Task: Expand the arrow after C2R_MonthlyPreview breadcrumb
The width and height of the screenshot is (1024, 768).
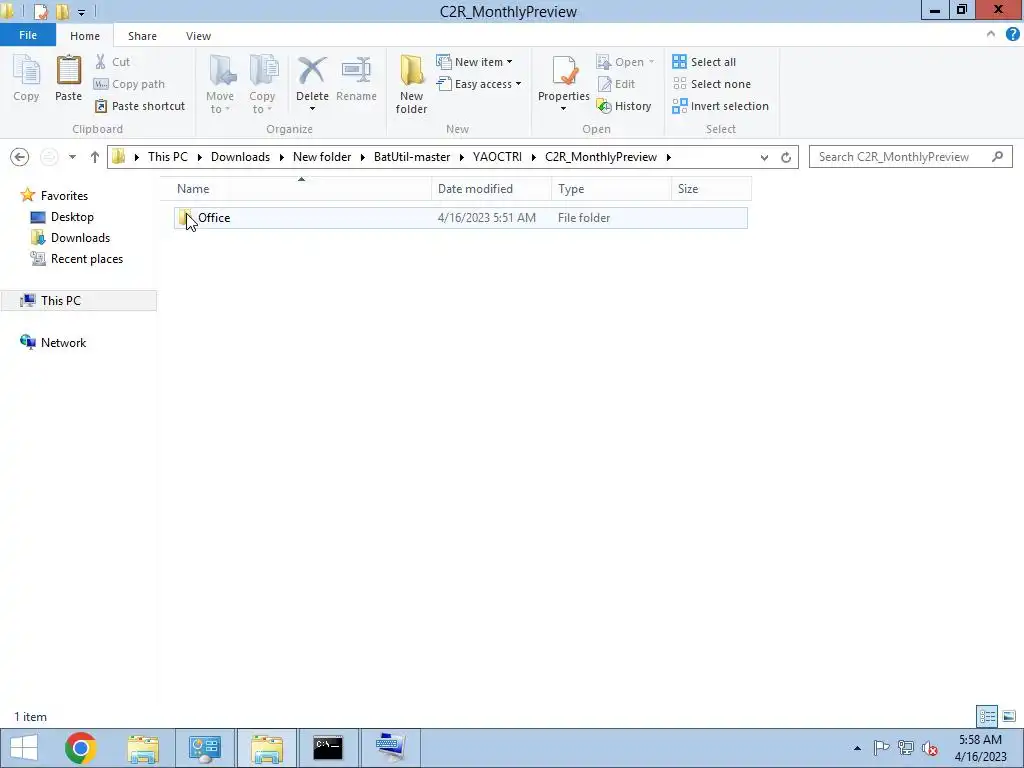Action: pos(669,157)
